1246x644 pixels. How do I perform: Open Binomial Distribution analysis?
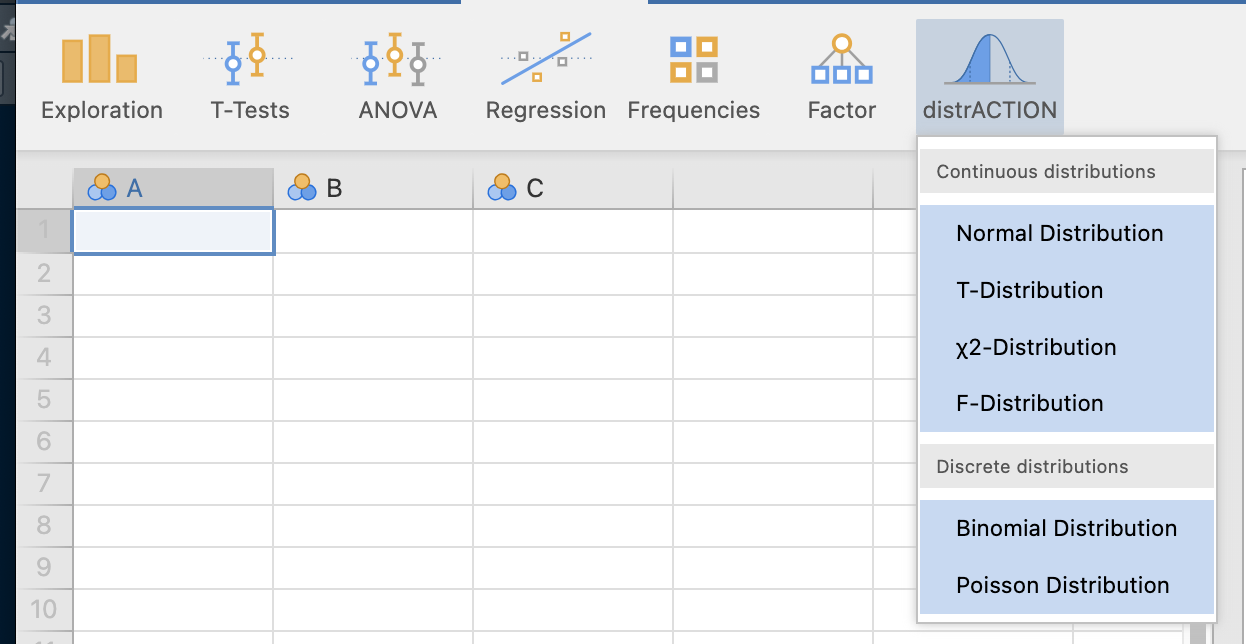(x=1066, y=528)
